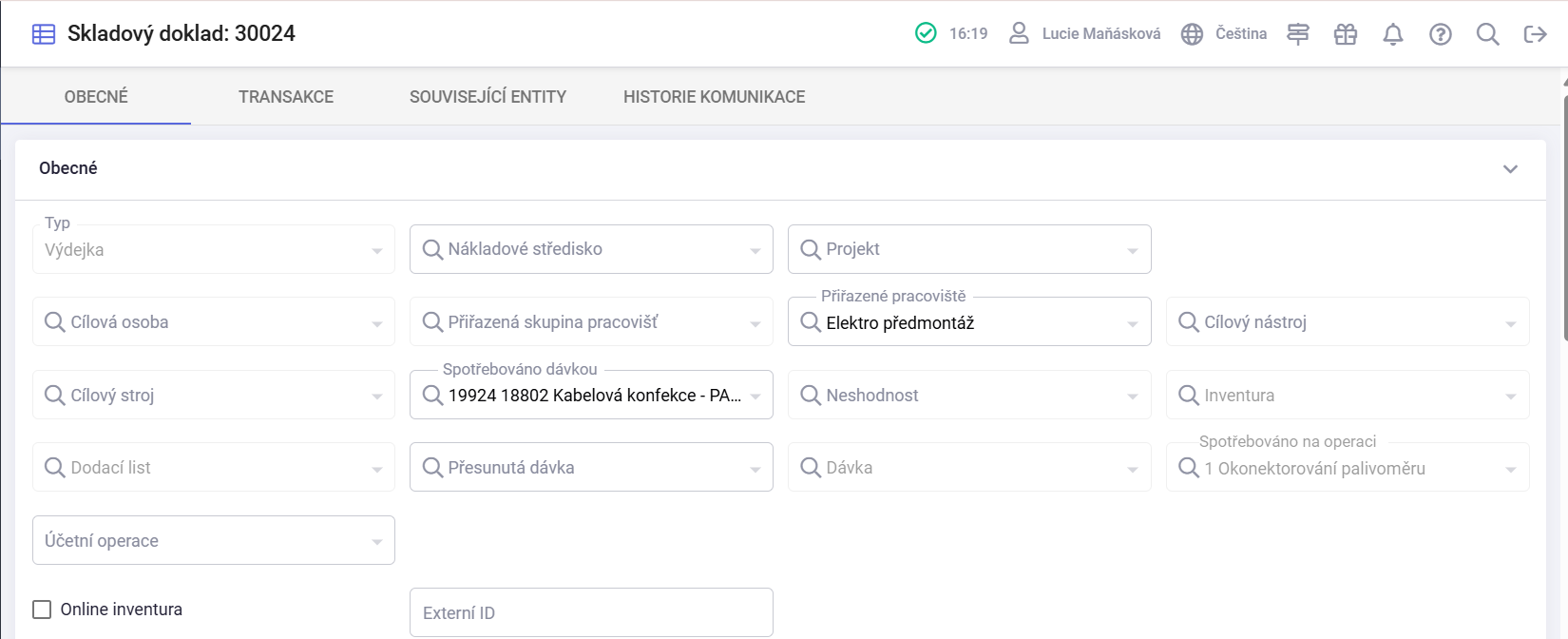Open Přiřazené pracoviště dropdown arrow
Screen dimensions: 1568x639
coord(1133,324)
